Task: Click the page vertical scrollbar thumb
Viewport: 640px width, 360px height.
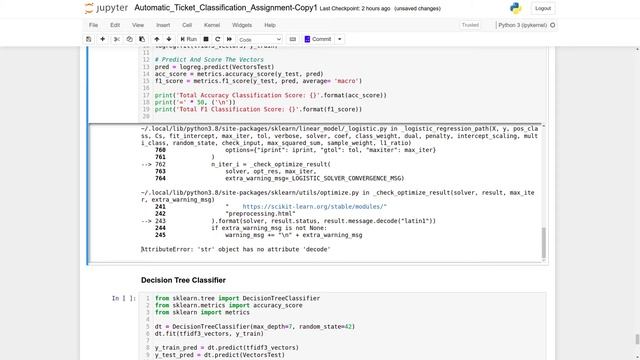Action: click(637, 339)
